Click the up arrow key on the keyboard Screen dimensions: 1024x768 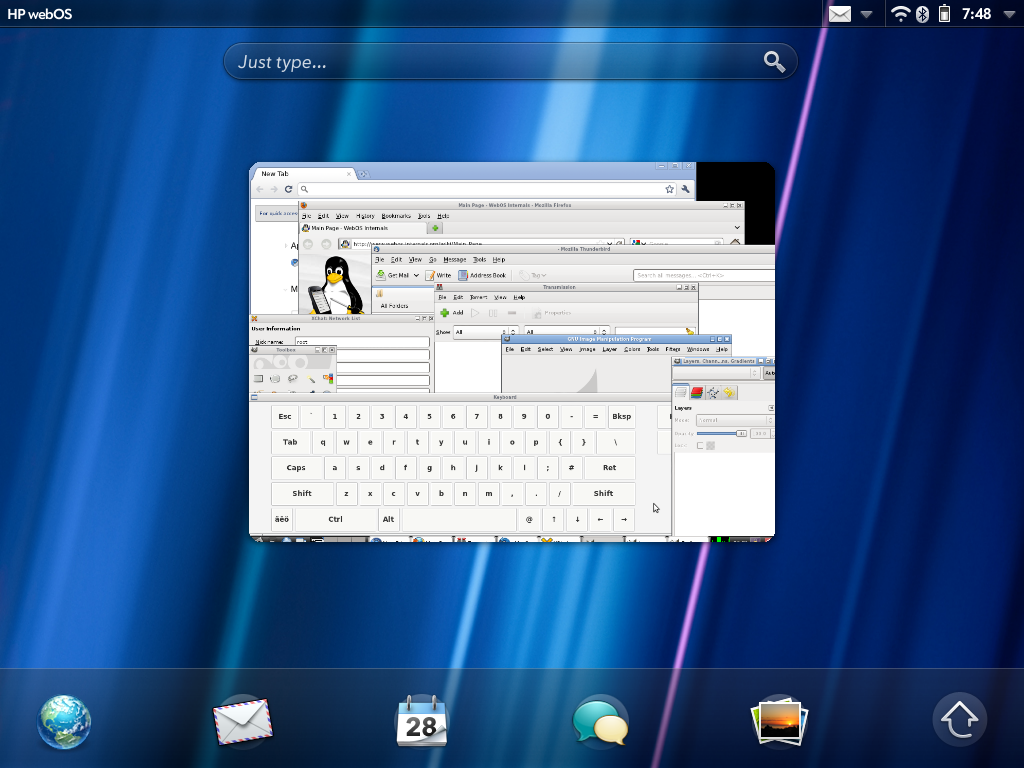(553, 519)
